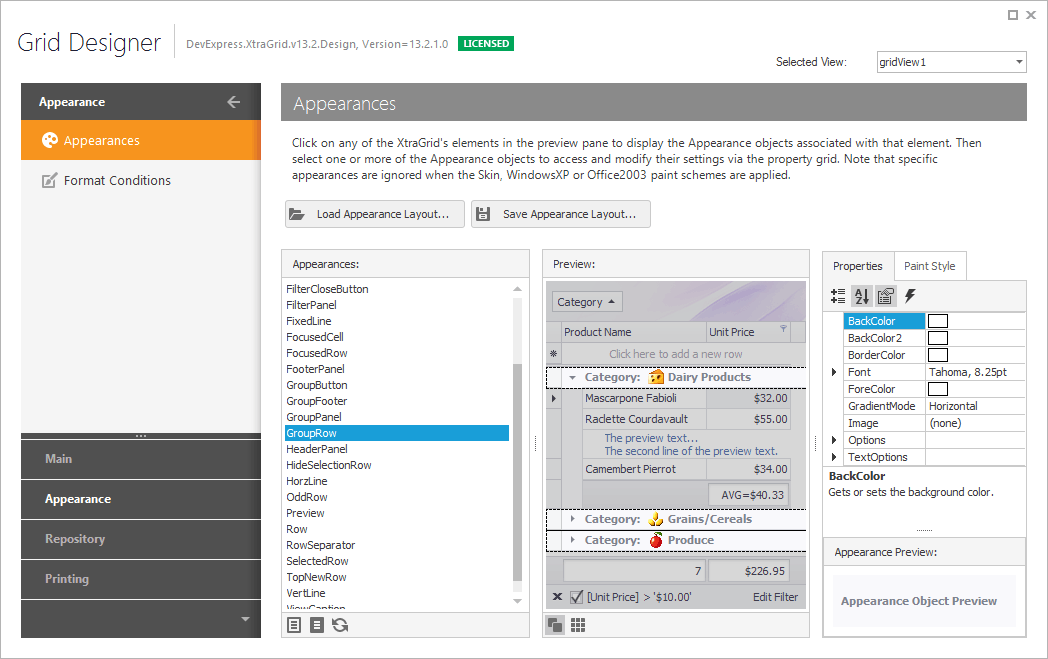Image resolution: width=1048 pixels, height=659 pixels.
Task: Click AVG=$40.33 group footer cell
Action: tap(749, 495)
